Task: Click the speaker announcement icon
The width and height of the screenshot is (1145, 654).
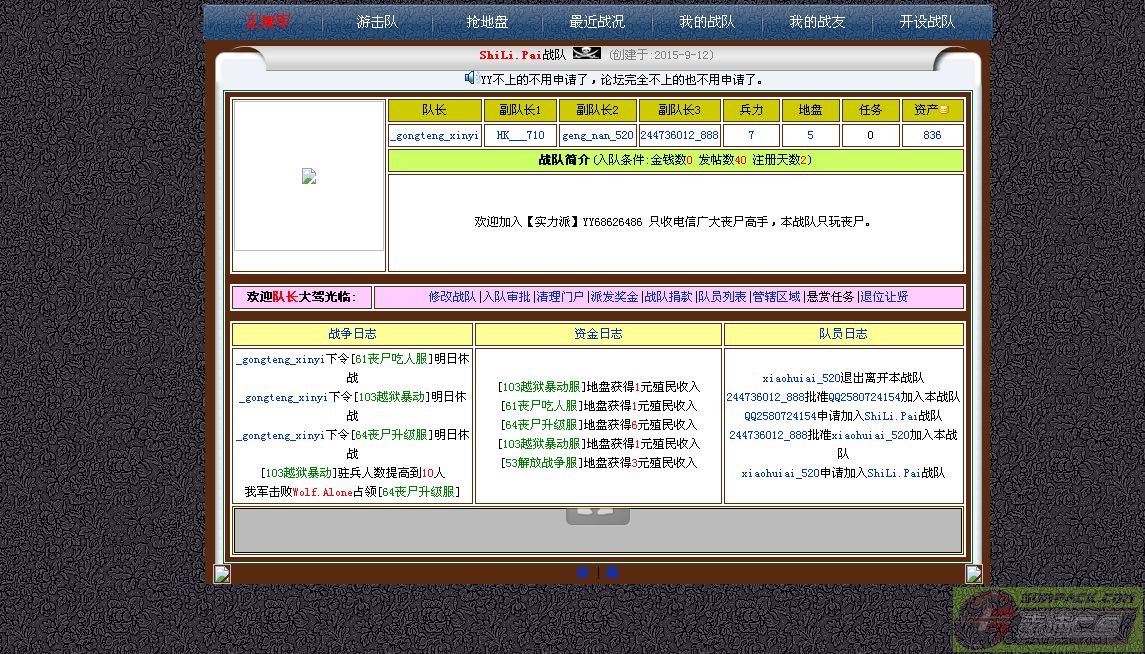Action: 470,78
